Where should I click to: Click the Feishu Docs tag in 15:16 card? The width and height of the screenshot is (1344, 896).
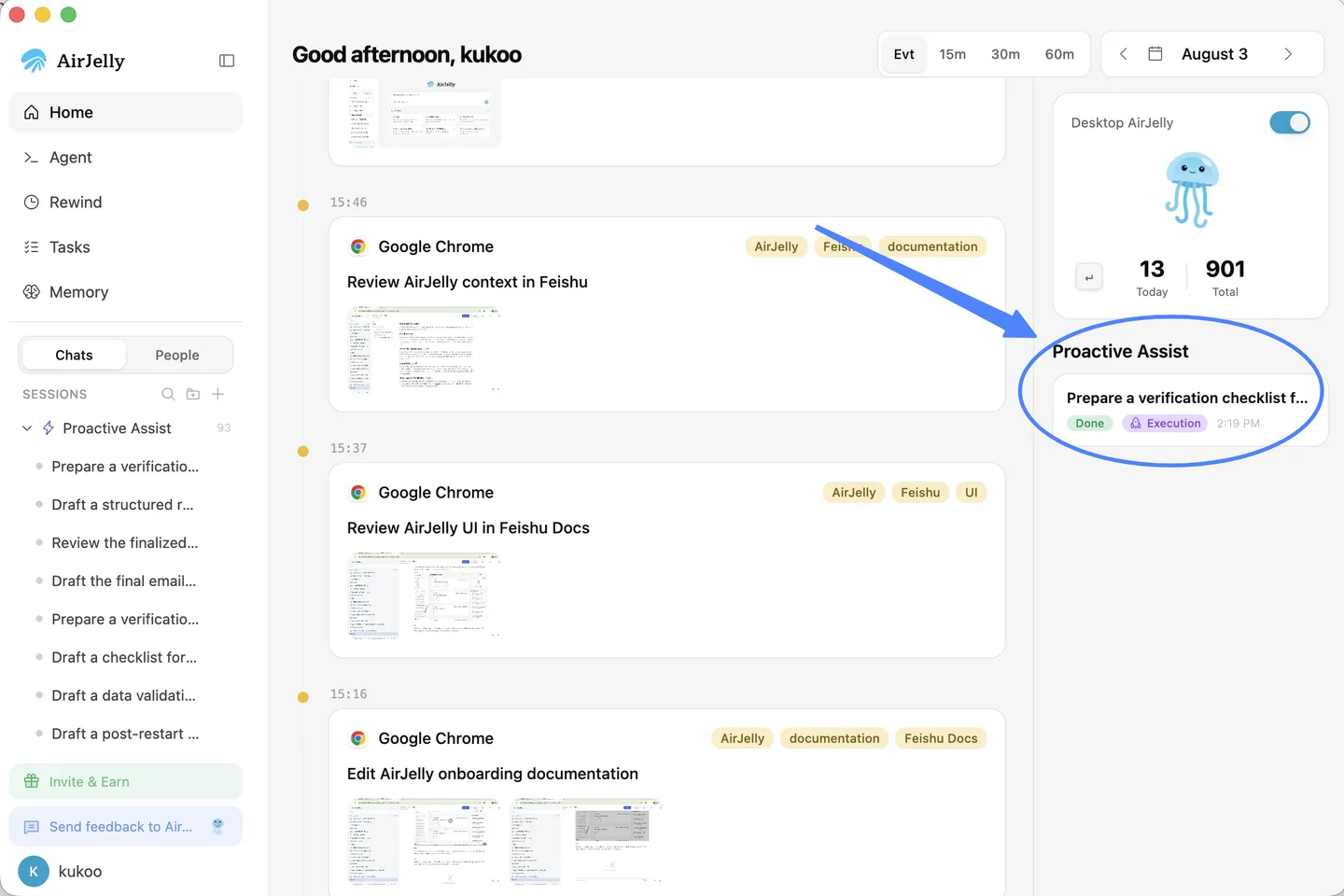tap(941, 738)
